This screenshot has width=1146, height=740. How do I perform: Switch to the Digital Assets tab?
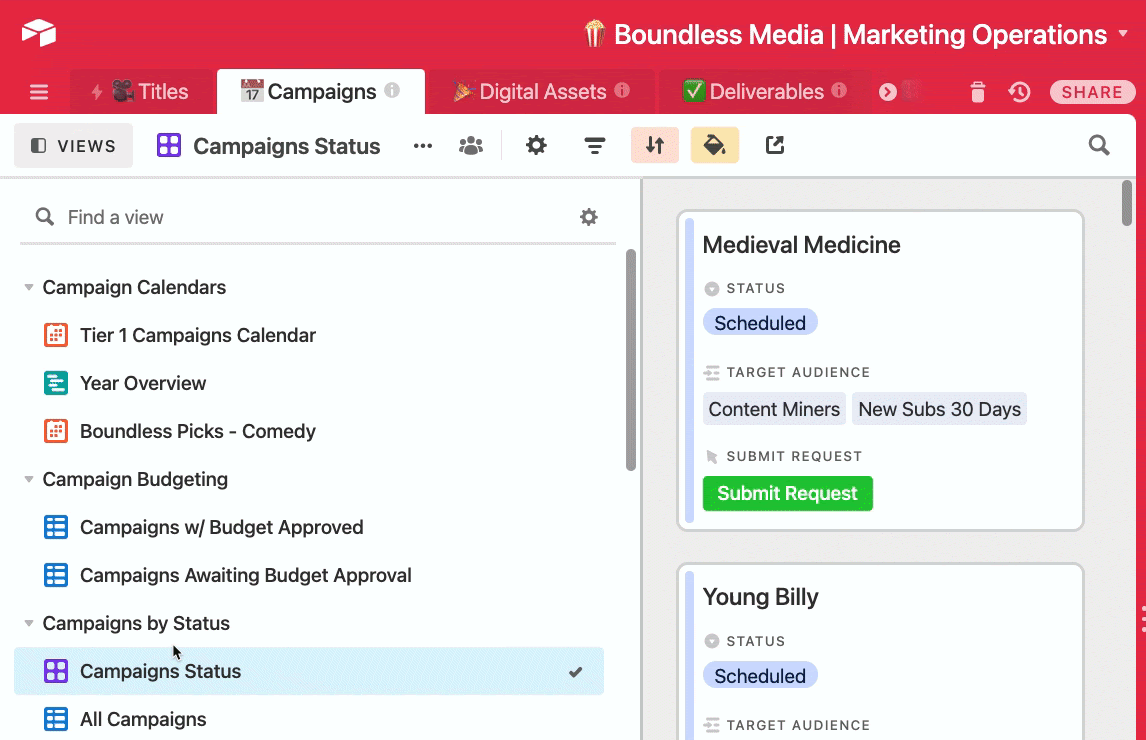click(541, 92)
